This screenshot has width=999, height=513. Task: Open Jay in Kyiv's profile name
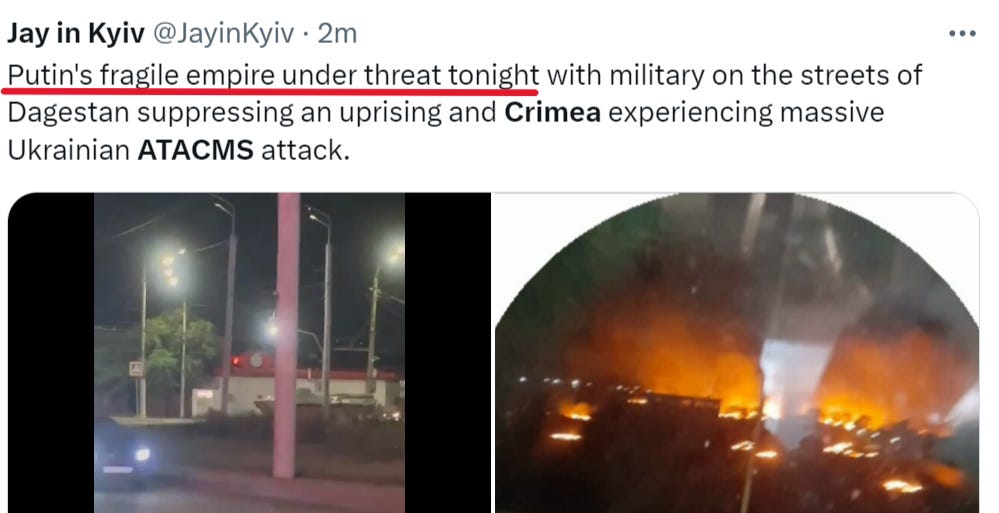(76, 34)
